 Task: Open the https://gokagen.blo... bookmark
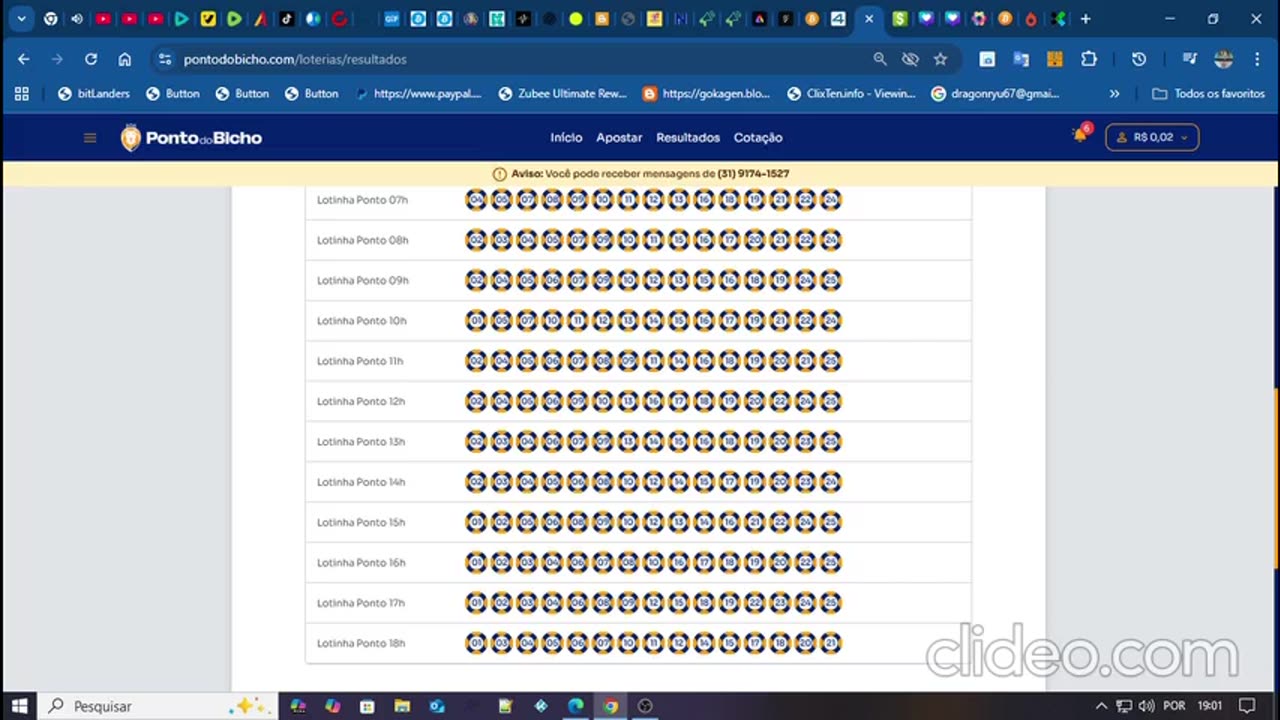click(x=707, y=93)
